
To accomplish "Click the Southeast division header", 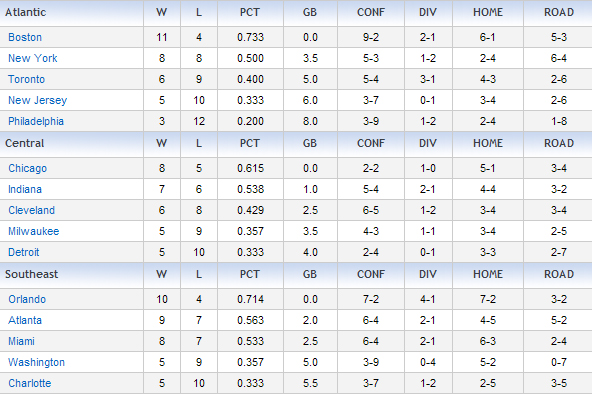I will click(x=31, y=274).
